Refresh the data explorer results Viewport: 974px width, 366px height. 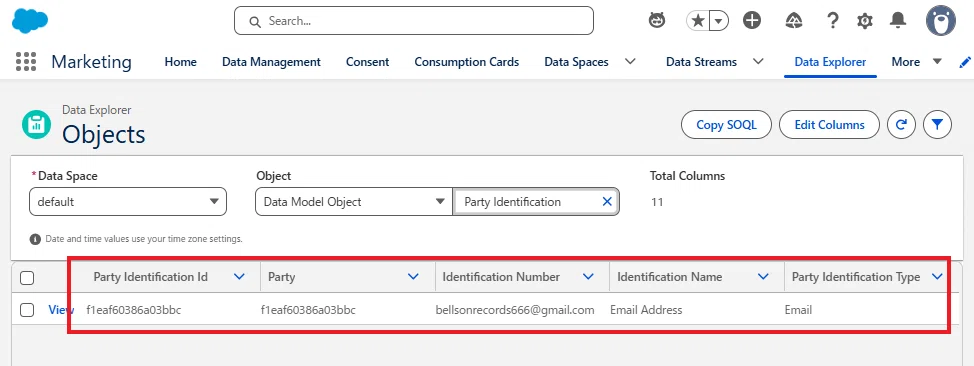[x=901, y=125]
